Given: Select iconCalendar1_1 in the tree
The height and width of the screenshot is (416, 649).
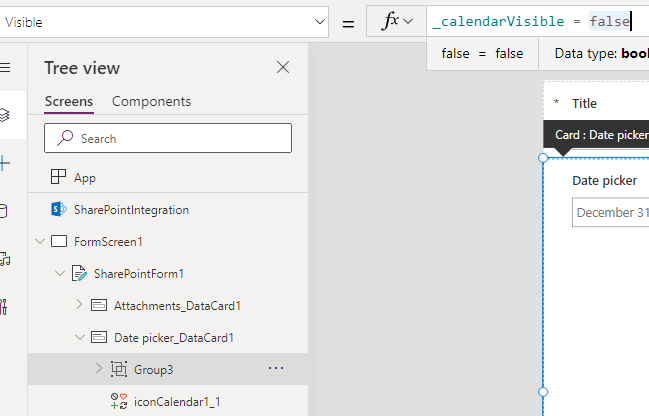Looking at the screenshot, I should click(170, 401).
